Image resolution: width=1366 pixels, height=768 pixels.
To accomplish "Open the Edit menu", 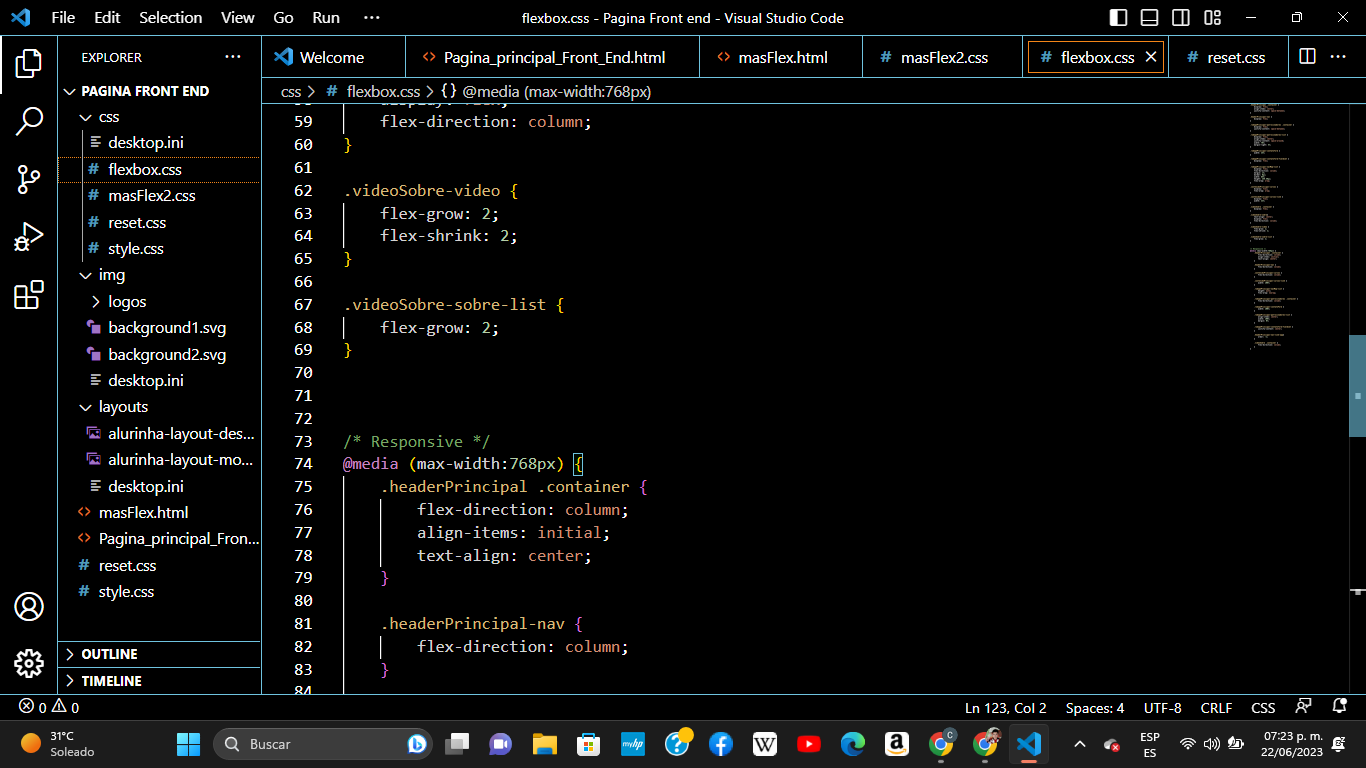I will (x=107, y=18).
